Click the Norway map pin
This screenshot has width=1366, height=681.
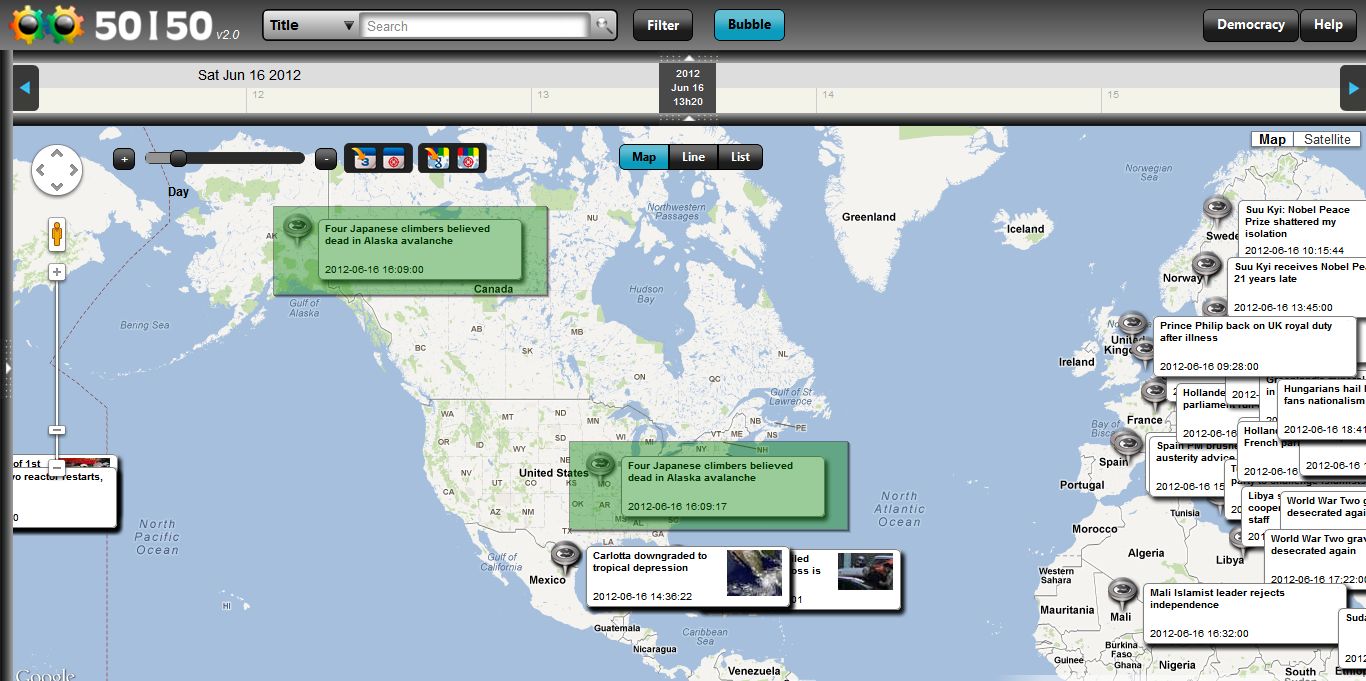pos(1207,267)
